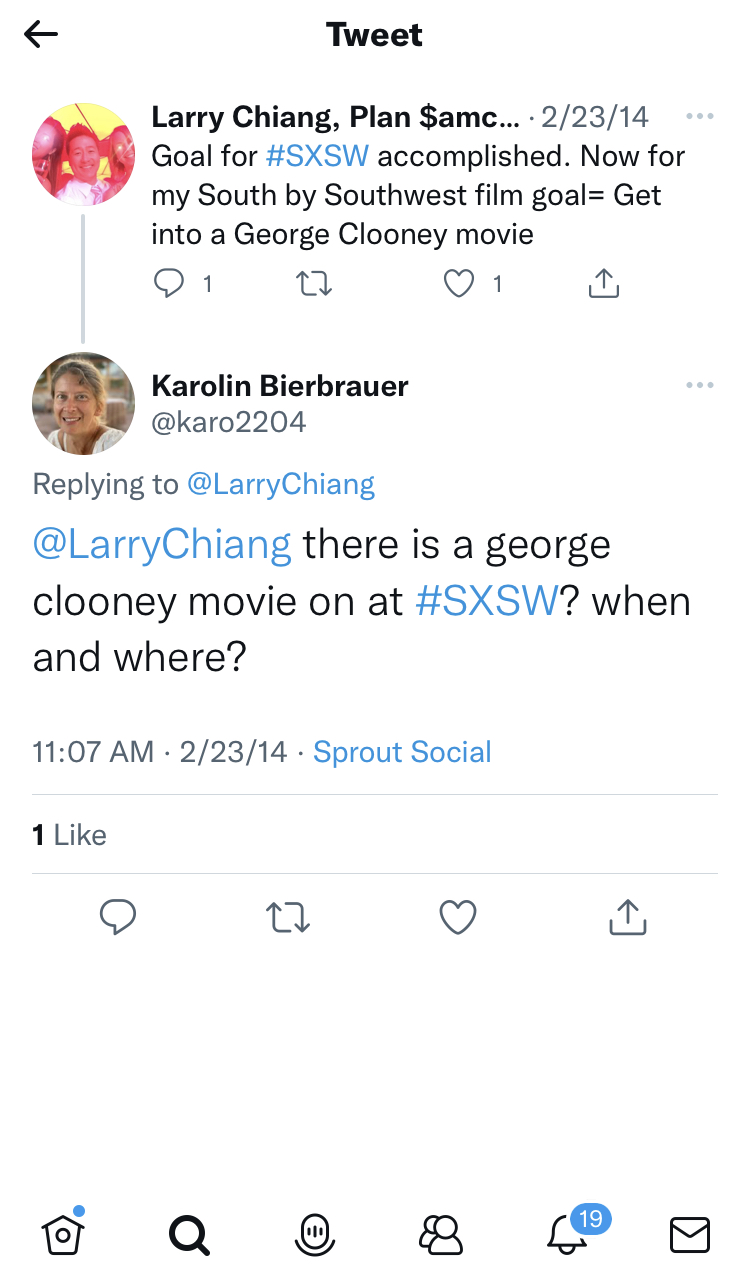Tap the back arrow icon

point(41,35)
